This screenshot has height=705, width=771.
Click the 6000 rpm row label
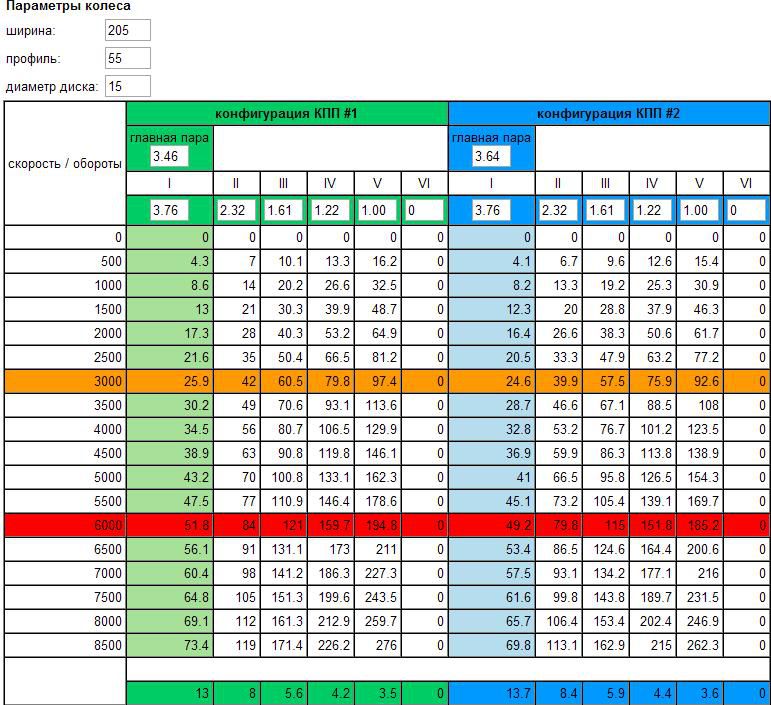(x=65, y=525)
